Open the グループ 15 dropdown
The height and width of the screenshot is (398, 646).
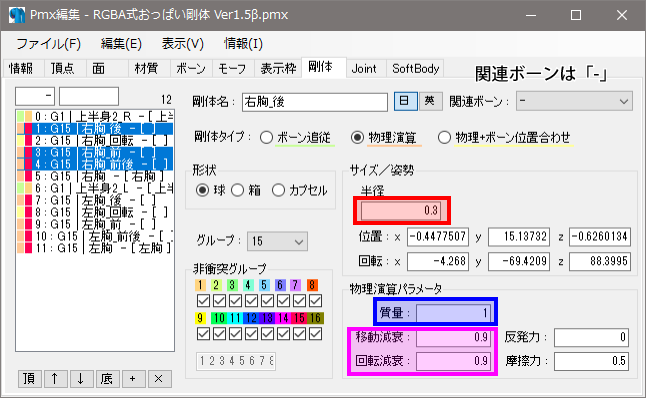pyautogui.click(x=277, y=241)
